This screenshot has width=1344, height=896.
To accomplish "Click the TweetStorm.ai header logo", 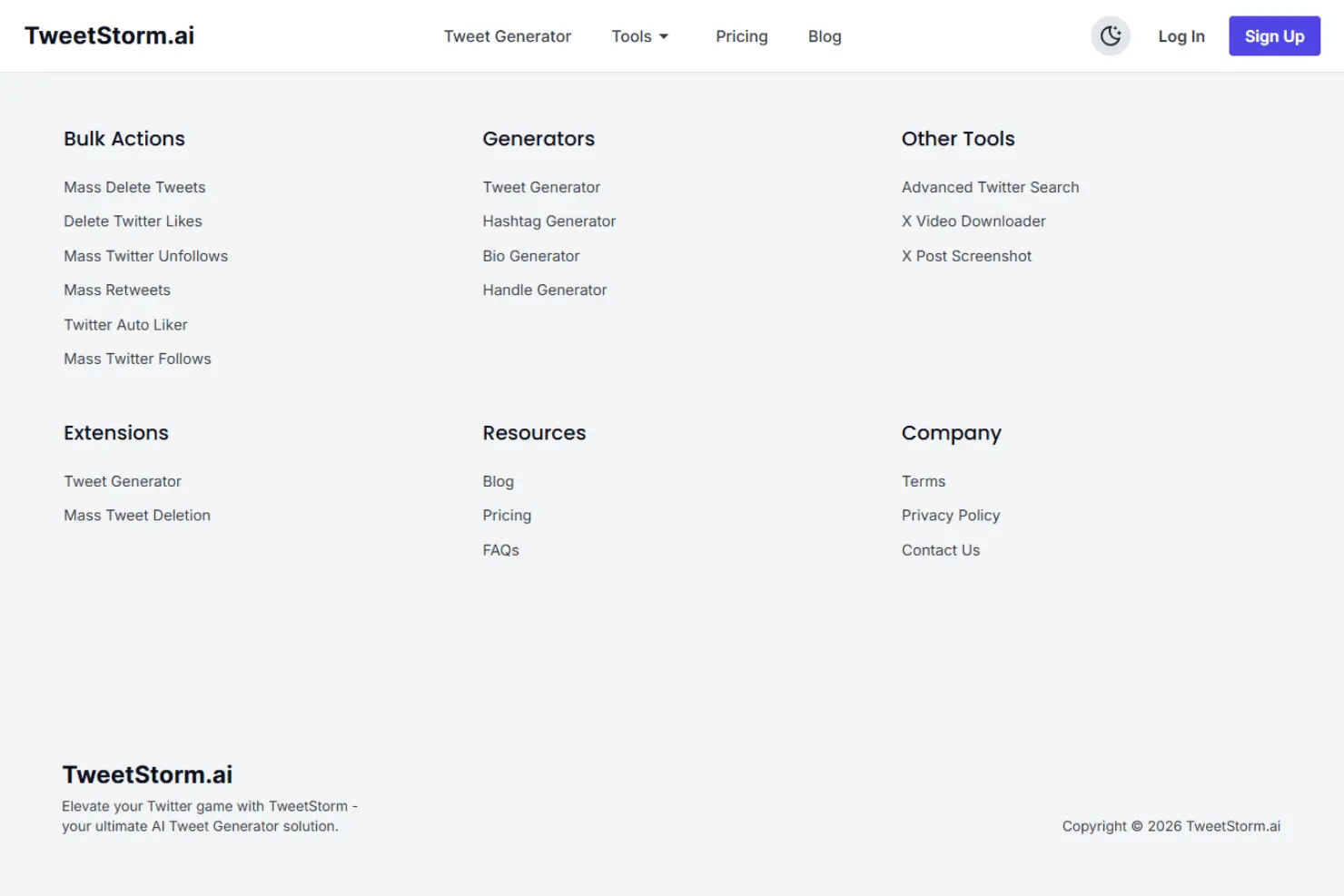I will point(110,35).
